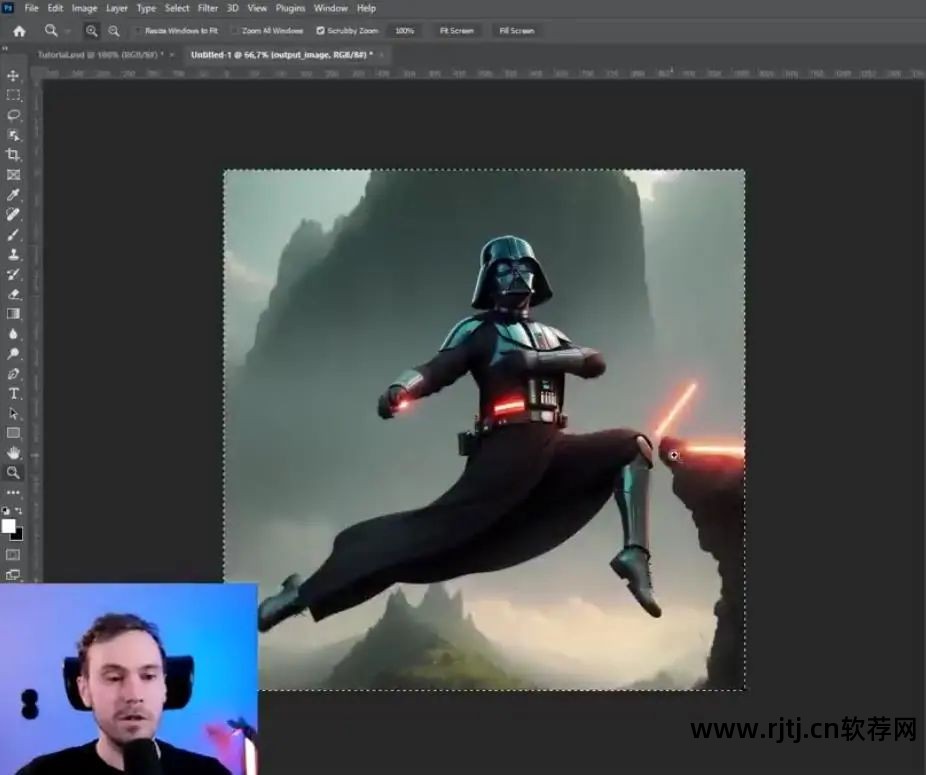
Task: Click the Fit Screen button
Action: [x=456, y=31]
